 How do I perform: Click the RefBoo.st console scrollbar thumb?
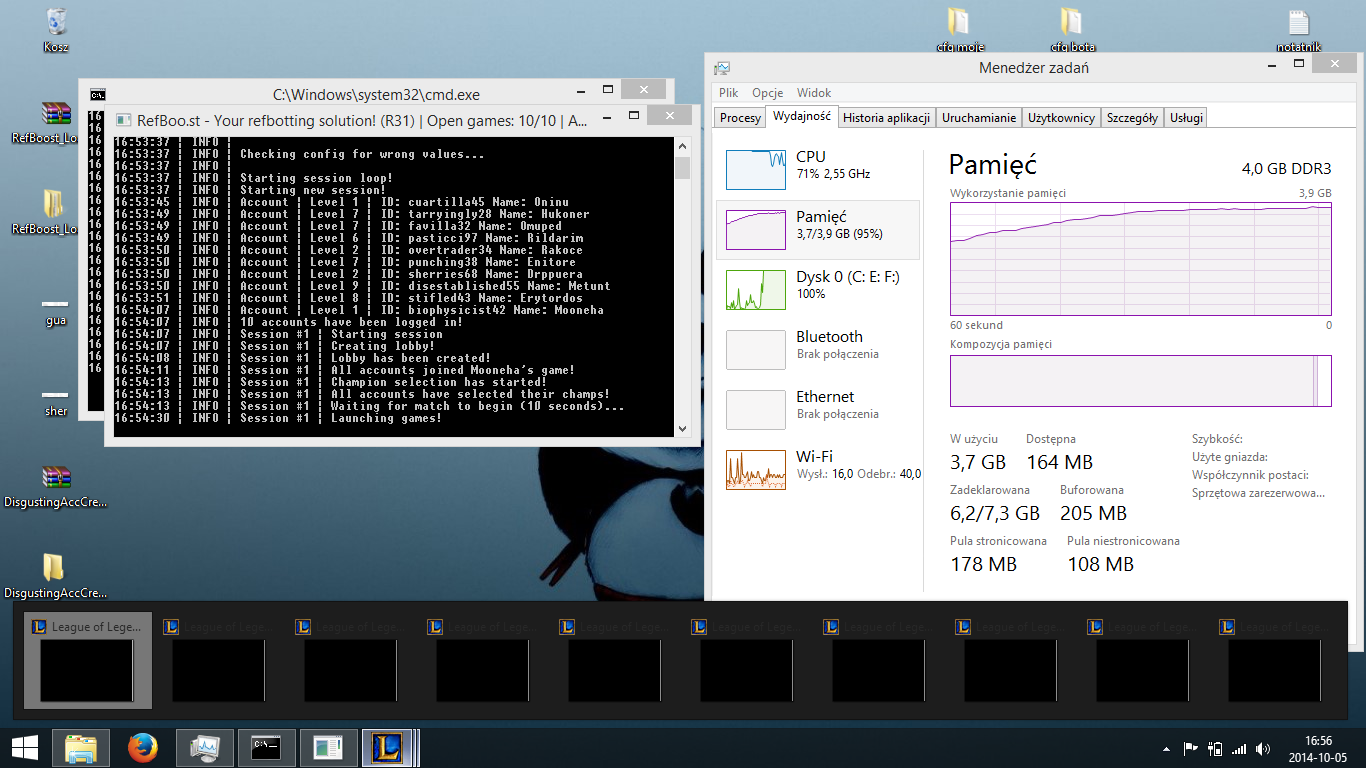point(683,167)
